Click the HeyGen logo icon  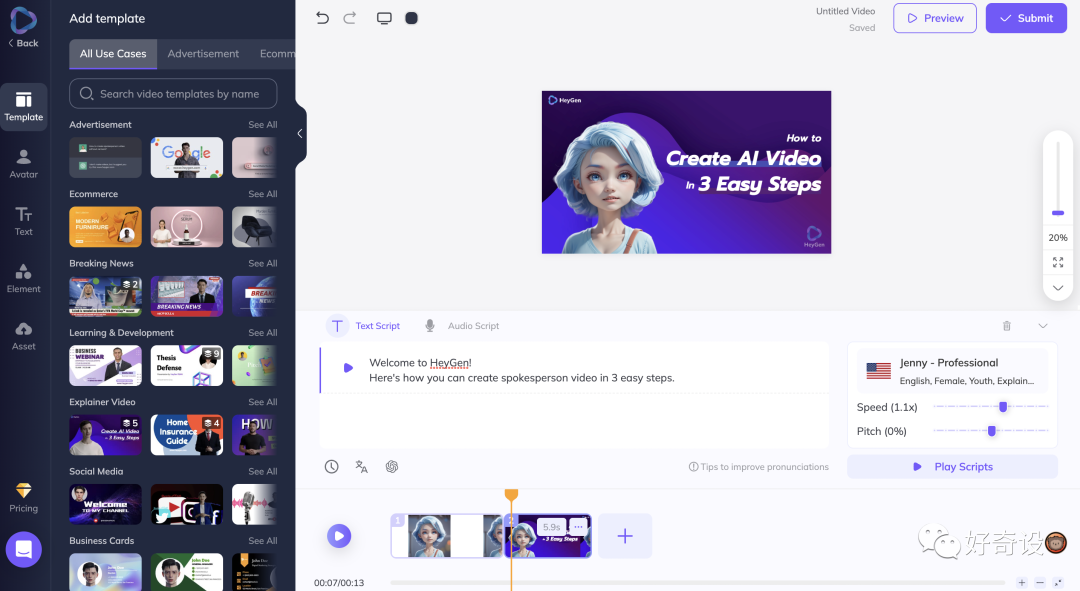pyautogui.click(x=23, y=20)
